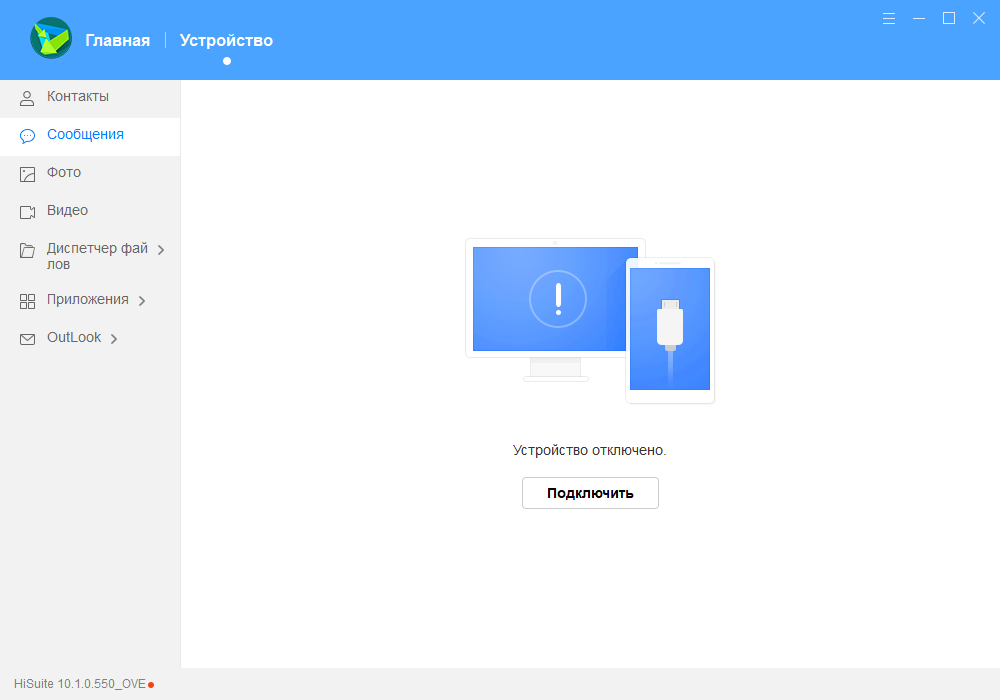This screenshot has height=700, width=1000.
Task: Click the HiSuite 10.1.0.550_OVE version text
Action: tap(80, 683)
